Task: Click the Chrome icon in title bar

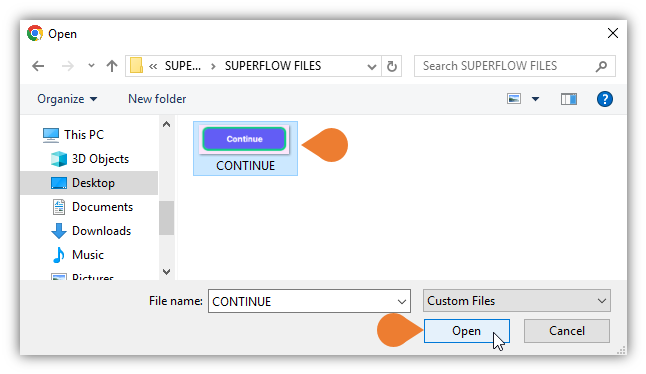Action: pos(35,33)
